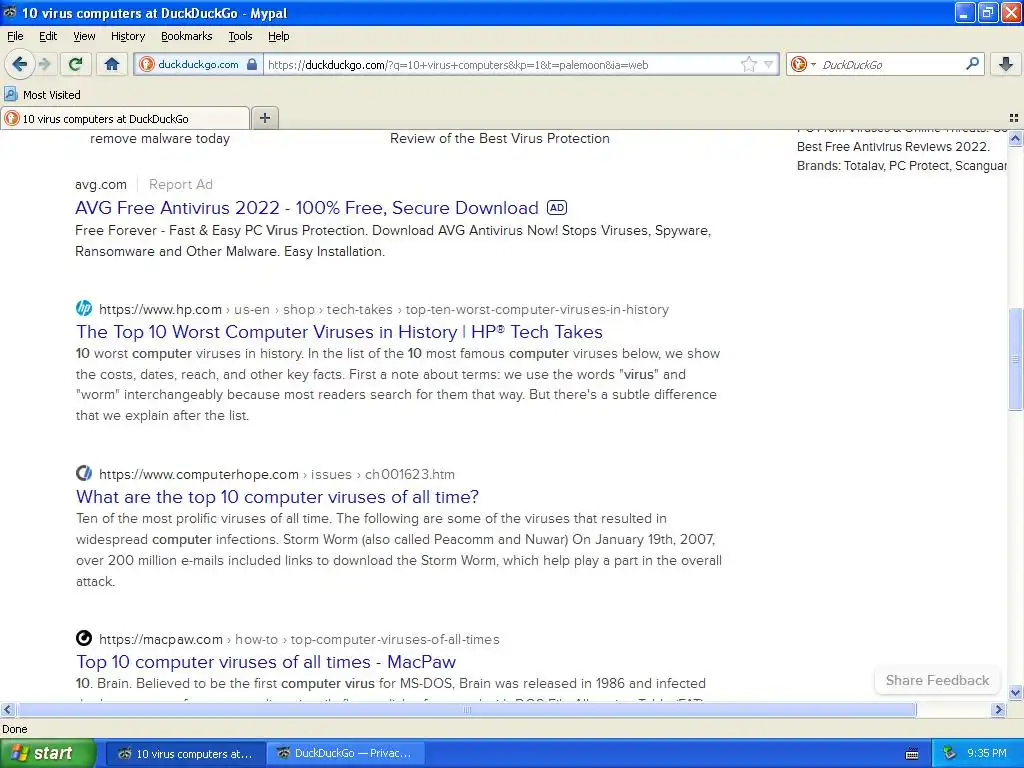Image resolution: width=1024 pixels, height=768 pixels.
Task: Click the padlock site security icon
Action: pyautogui.click(x=252, y=64)
